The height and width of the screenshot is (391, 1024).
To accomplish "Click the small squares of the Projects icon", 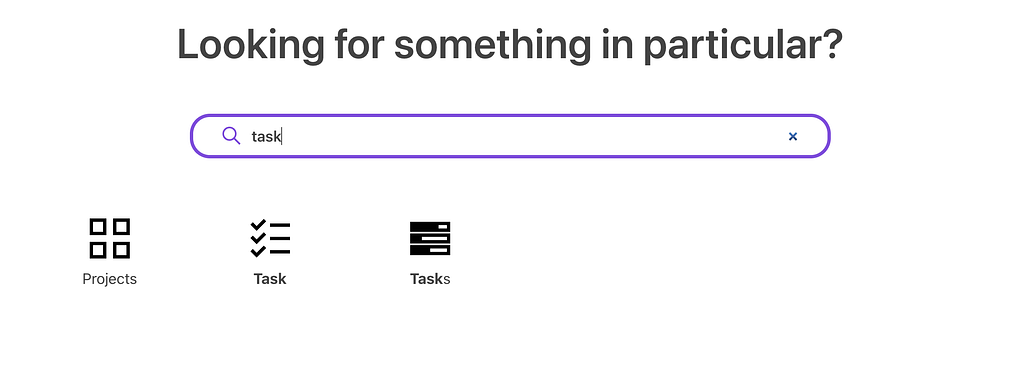I will point(110,238).
